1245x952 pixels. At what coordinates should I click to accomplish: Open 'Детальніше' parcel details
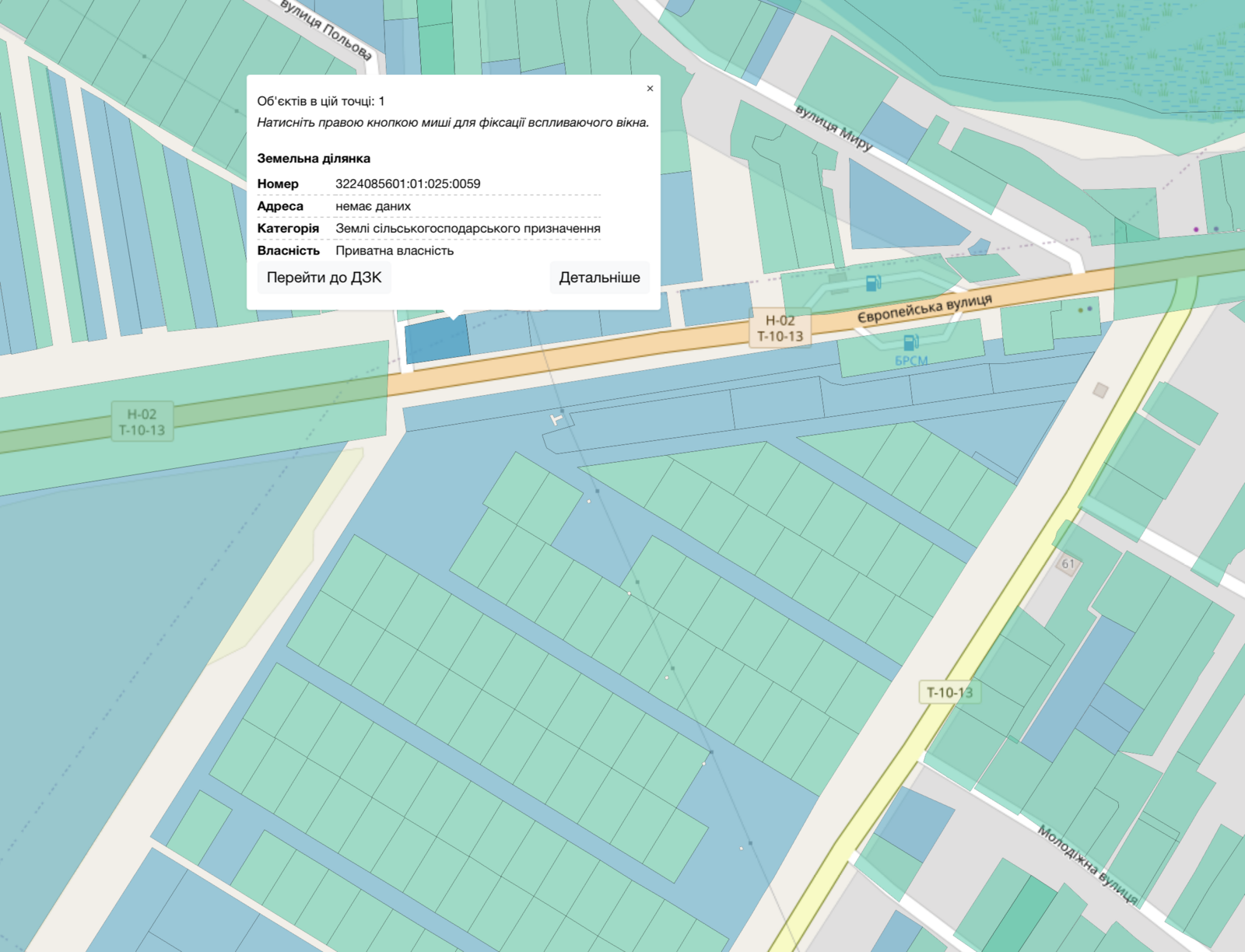click(599, 278)
